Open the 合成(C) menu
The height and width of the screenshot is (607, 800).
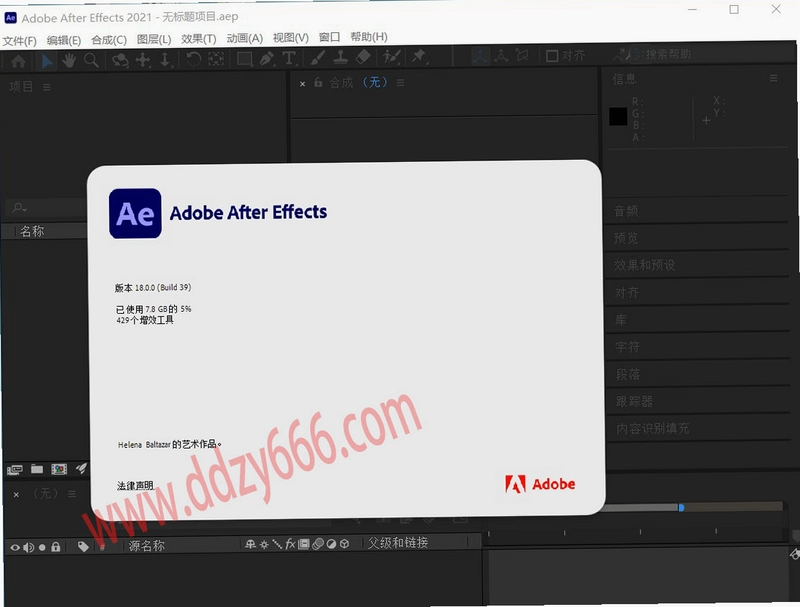pyautogui.click(x=109, y=40)
